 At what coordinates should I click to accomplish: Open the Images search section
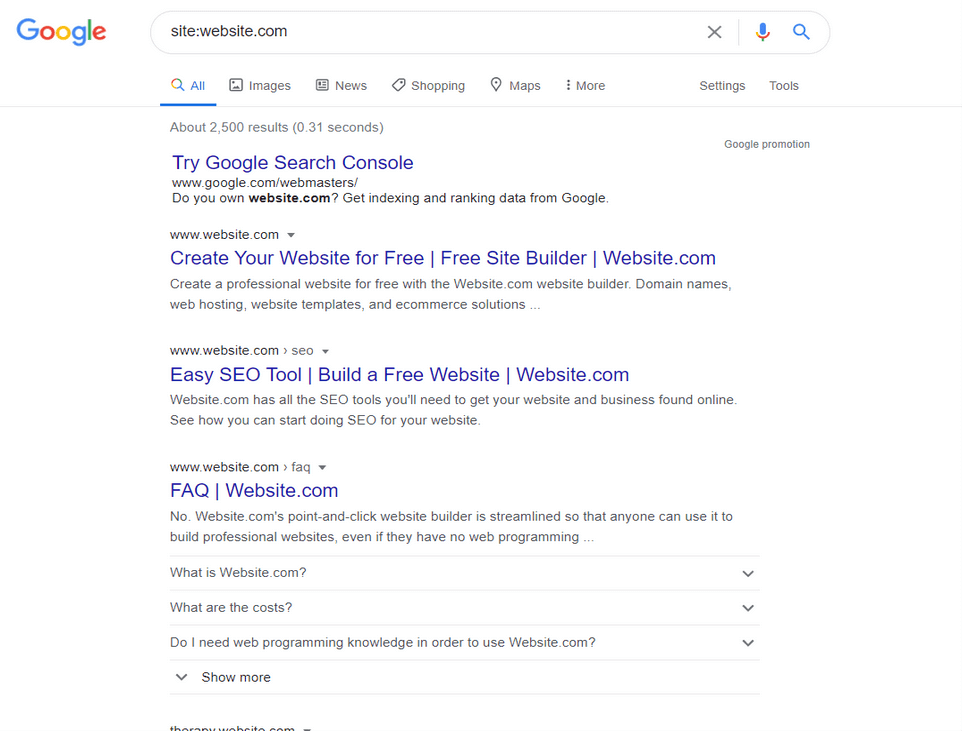point(259,85)
